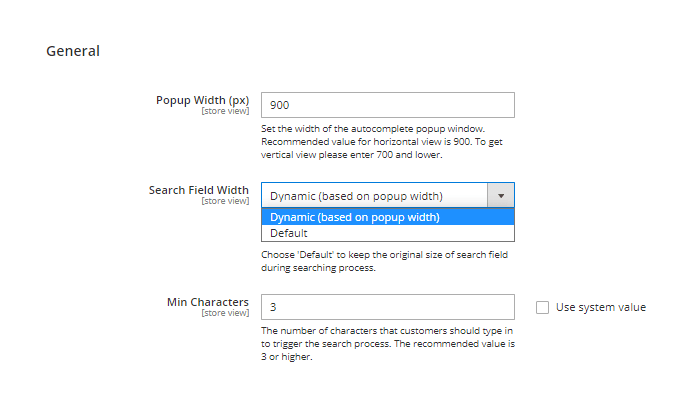This screenshot has height=400, width=685.
Task: Click the store view scope under Min Characters
Action: 225,313
